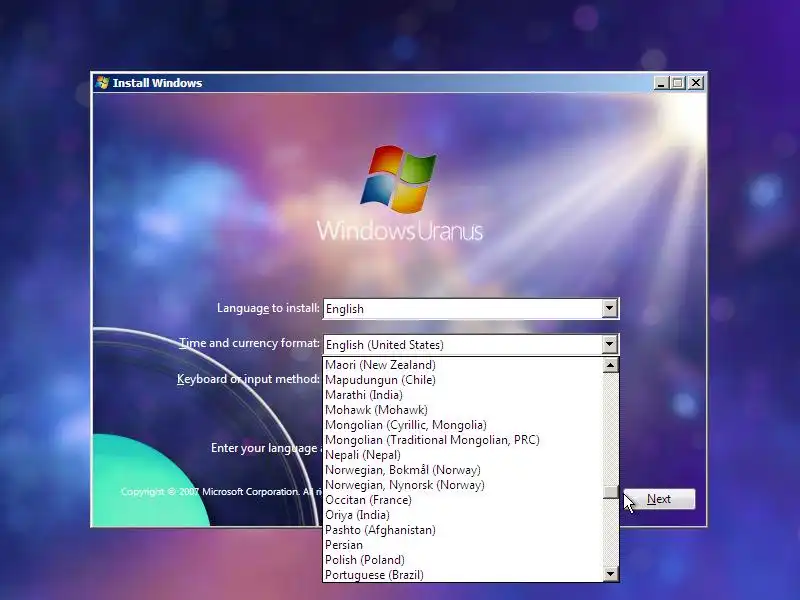
Task: Minimize the Install Windows dialog
Action: pyautogui.click(x=661, y=83)
